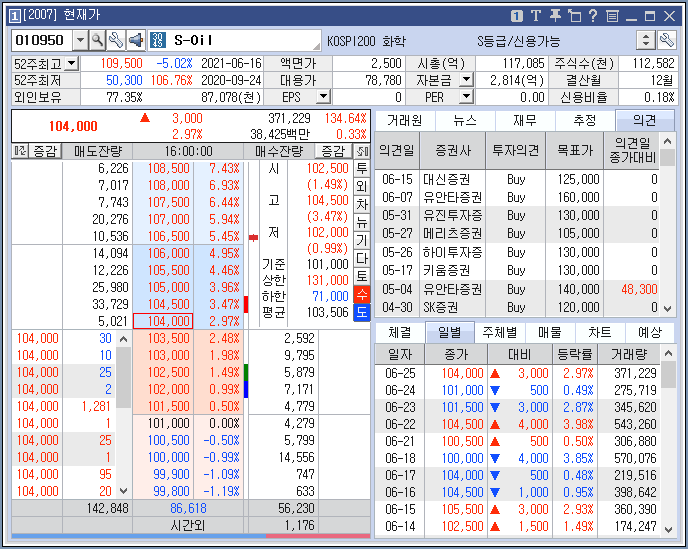Expand the stock name field corner arrow
The width and height of the screenshot is (688, 549).
click(316, 46)
